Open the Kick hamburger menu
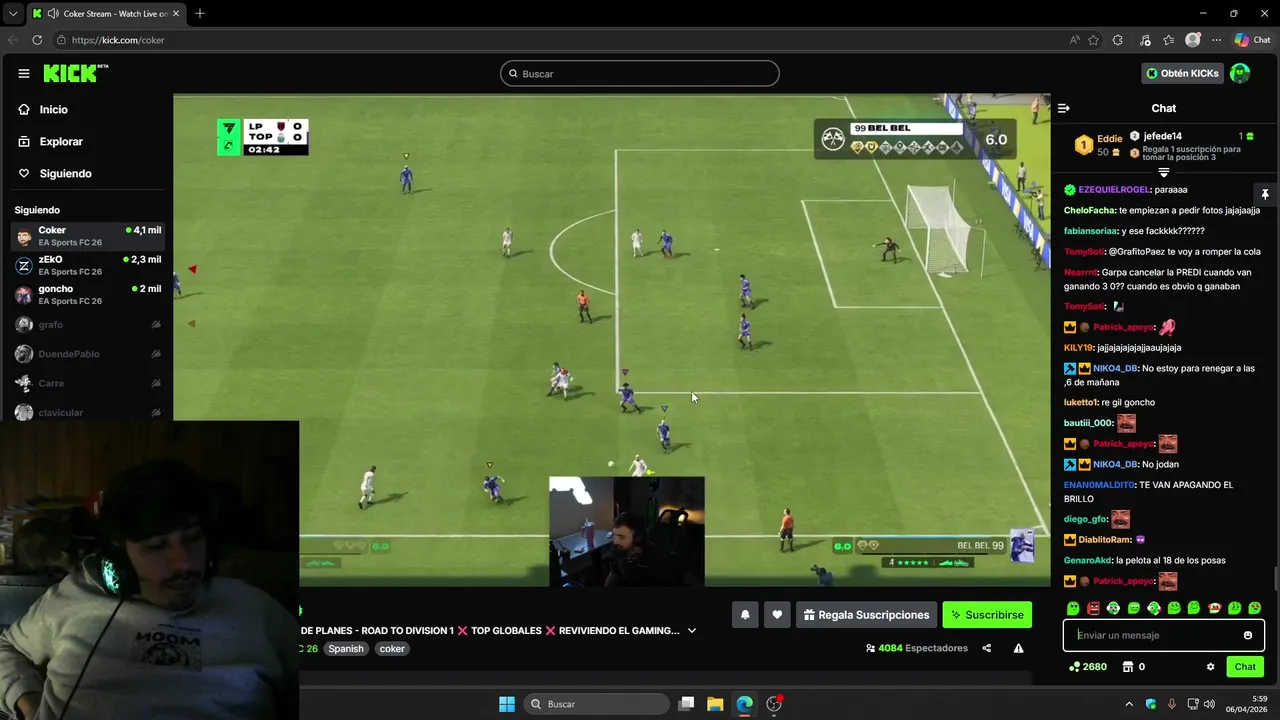 (x=24, y=73)
